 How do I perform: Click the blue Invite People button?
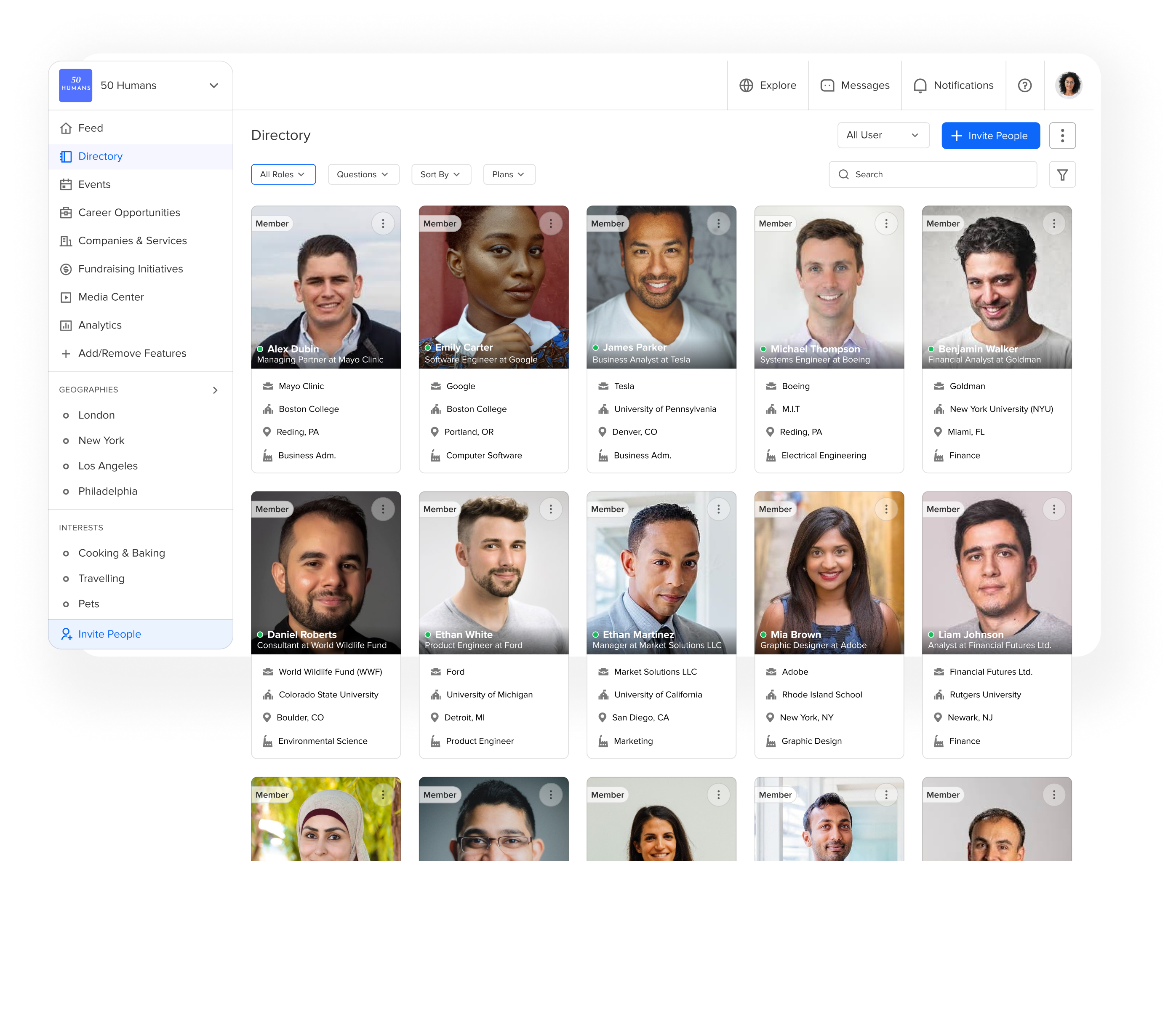[990, 136]
